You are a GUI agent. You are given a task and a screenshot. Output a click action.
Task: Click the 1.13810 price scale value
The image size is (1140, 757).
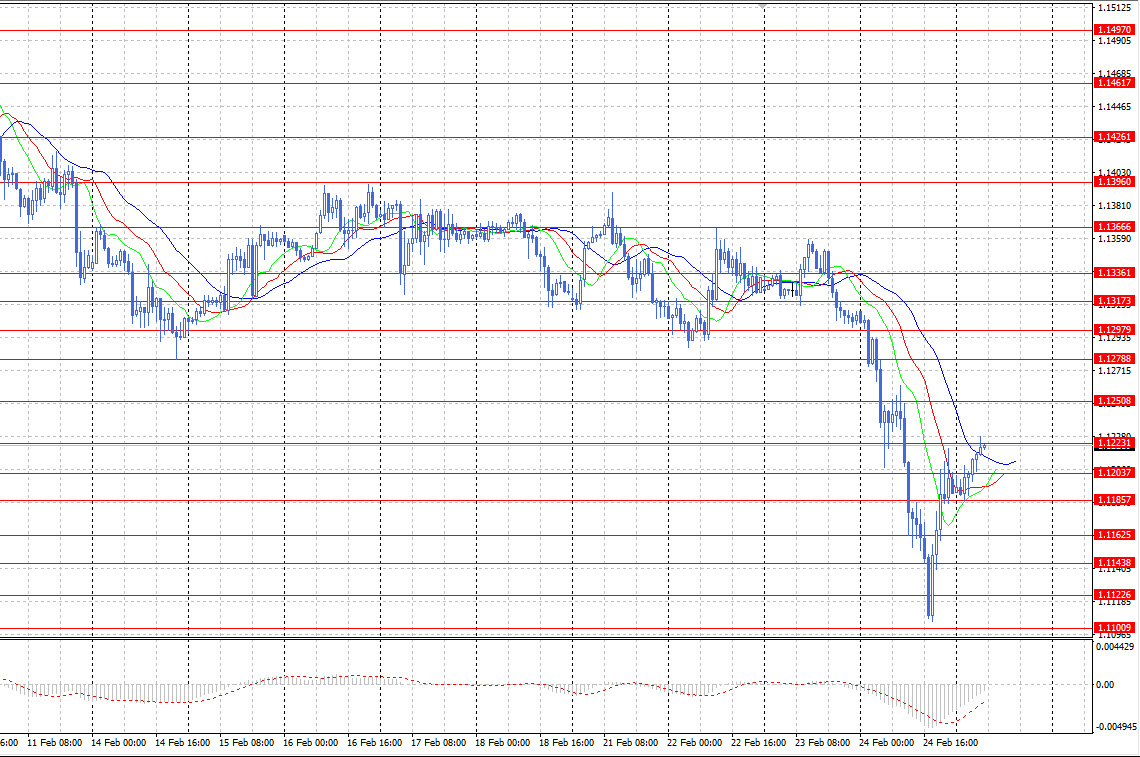1115,206
